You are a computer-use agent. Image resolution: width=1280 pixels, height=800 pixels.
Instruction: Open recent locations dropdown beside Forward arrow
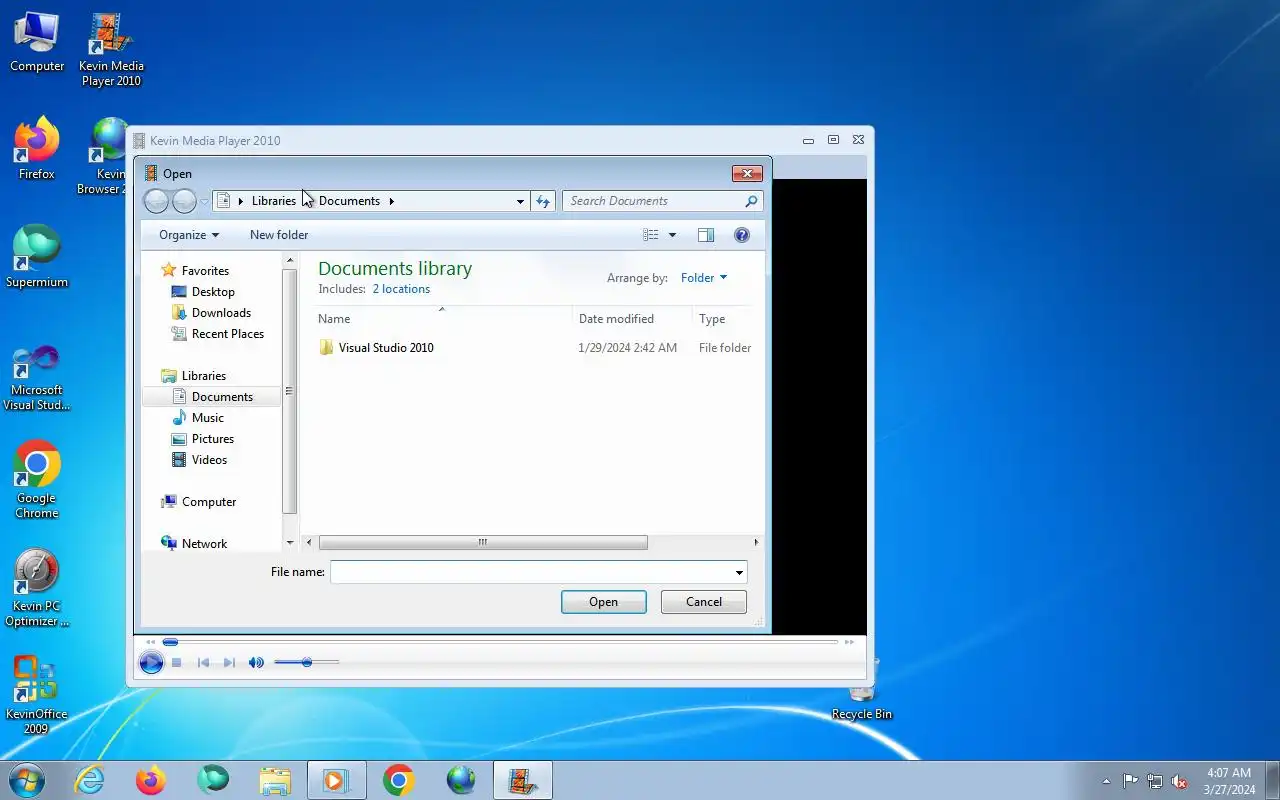point(204,202)
